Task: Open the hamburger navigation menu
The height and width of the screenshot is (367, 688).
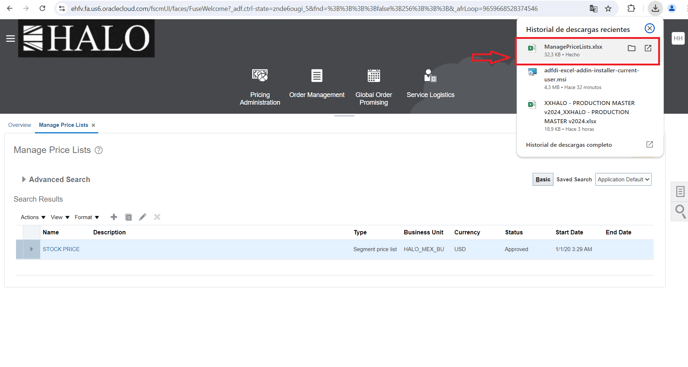Action: (x=11, y=39)
